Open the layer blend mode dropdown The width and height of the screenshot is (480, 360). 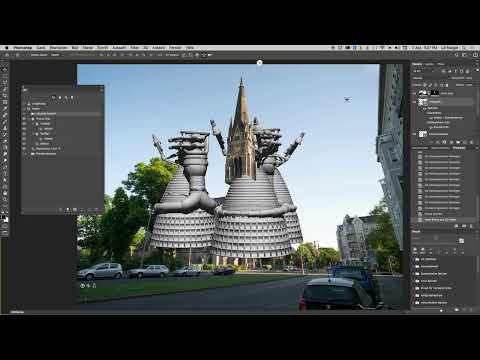coord(431,78)
